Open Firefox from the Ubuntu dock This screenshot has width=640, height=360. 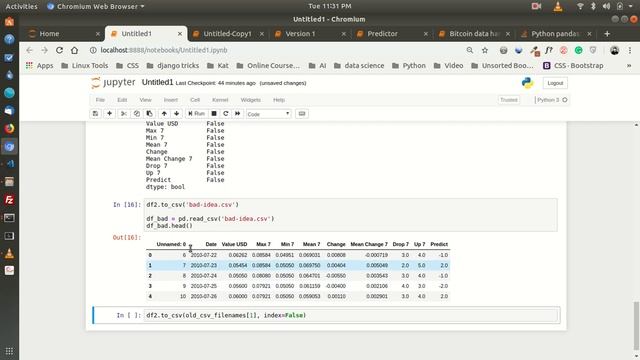point(9,129)
